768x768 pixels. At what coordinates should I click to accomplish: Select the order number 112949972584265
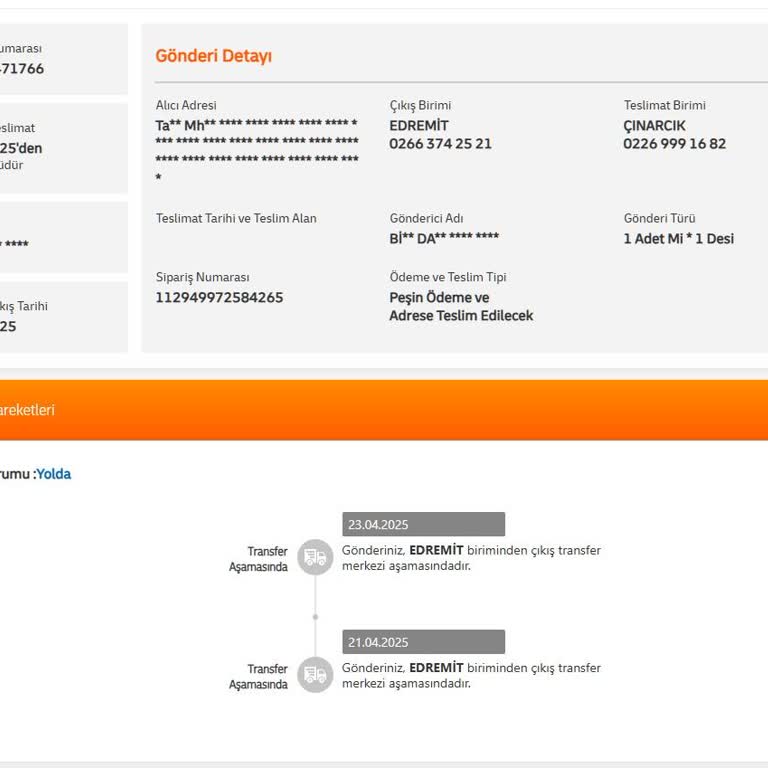pos(219,297)
